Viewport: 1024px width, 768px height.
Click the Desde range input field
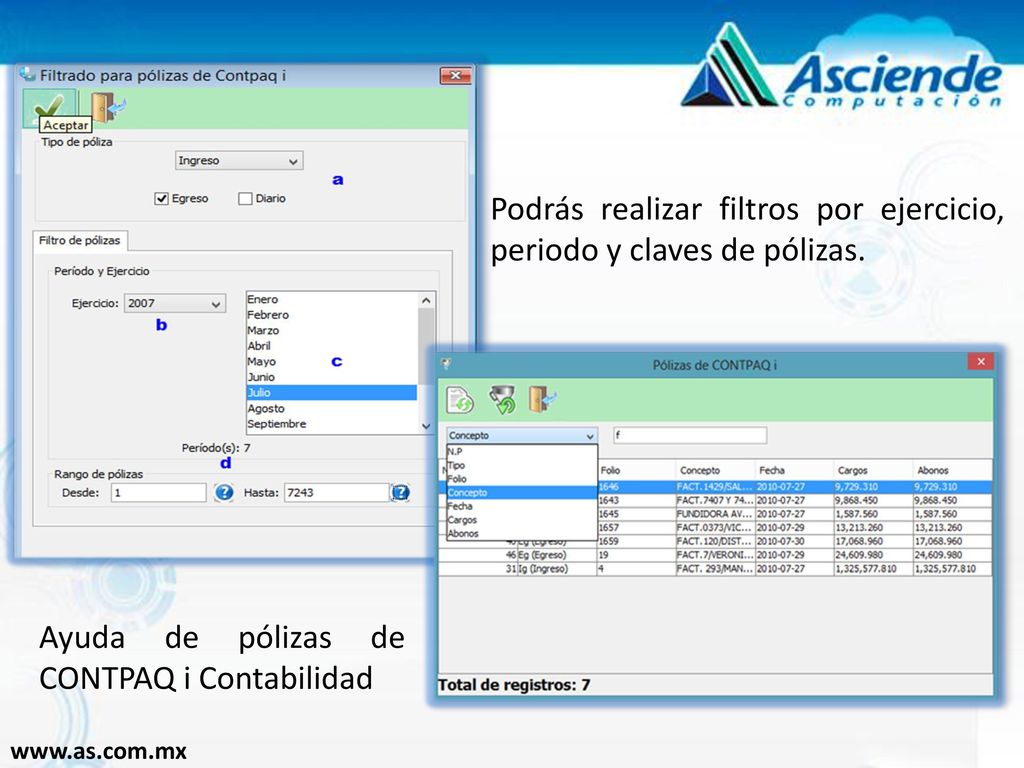coord(159,492)
